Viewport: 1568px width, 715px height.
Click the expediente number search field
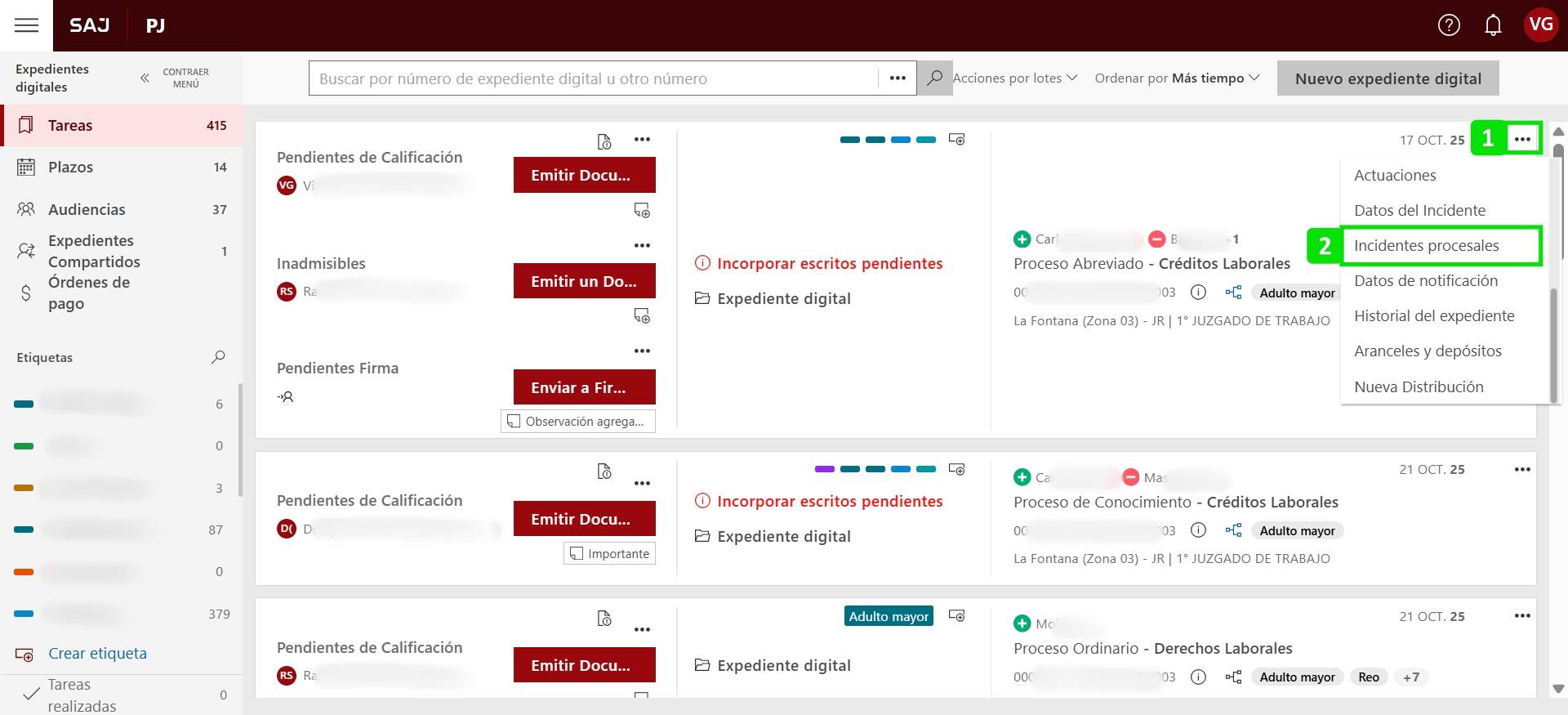pos(594,78)
